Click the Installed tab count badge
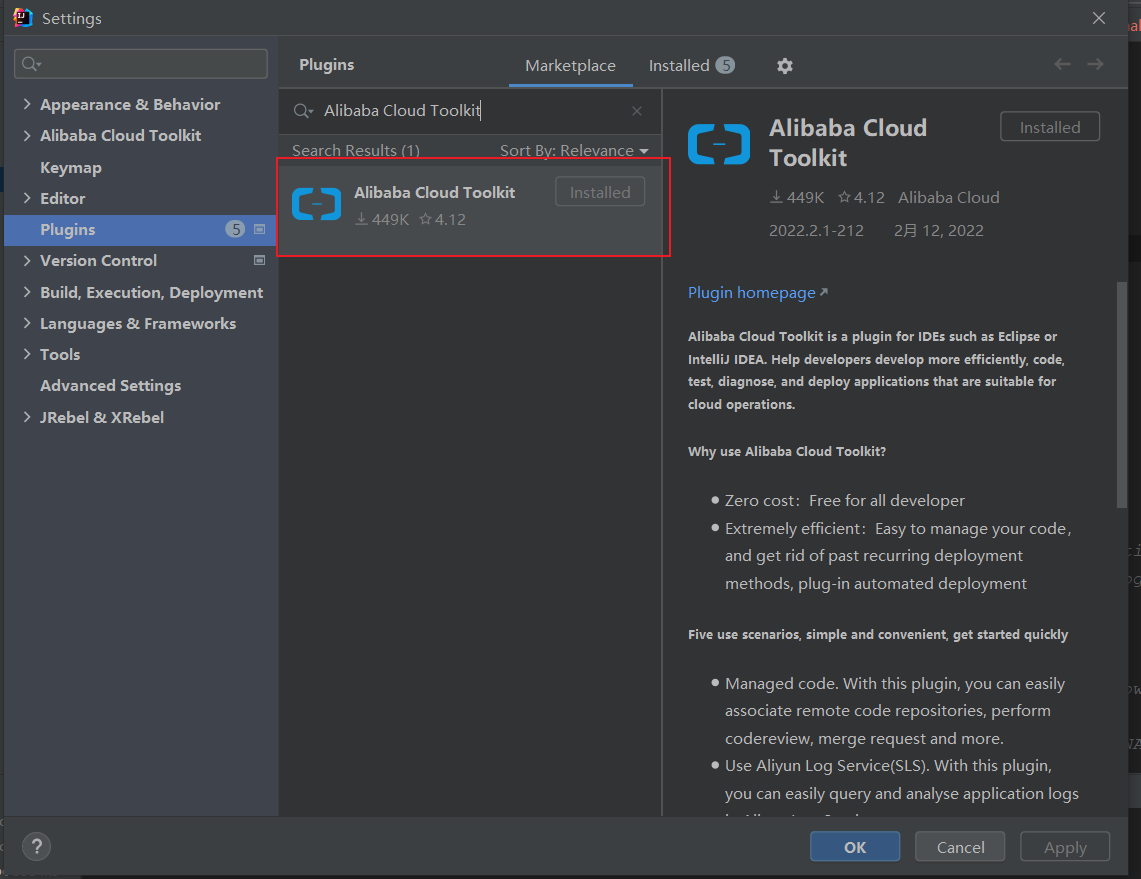The width and height of the screenshot is (1141, 879). coord(725,65)
